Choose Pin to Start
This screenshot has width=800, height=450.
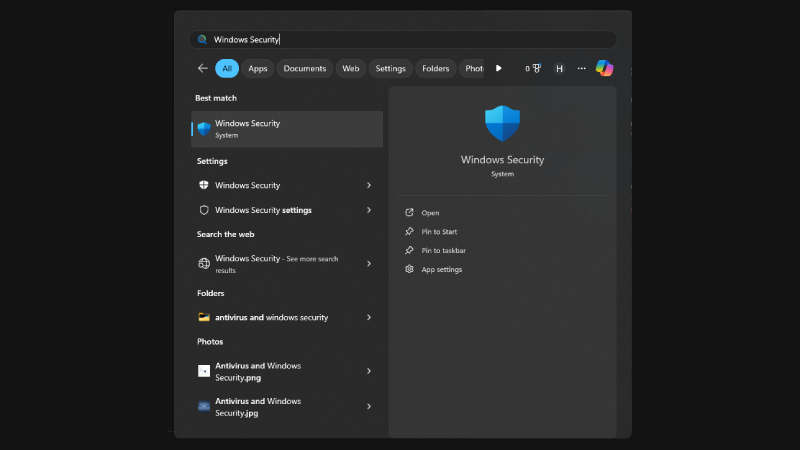tap(439, 232)
